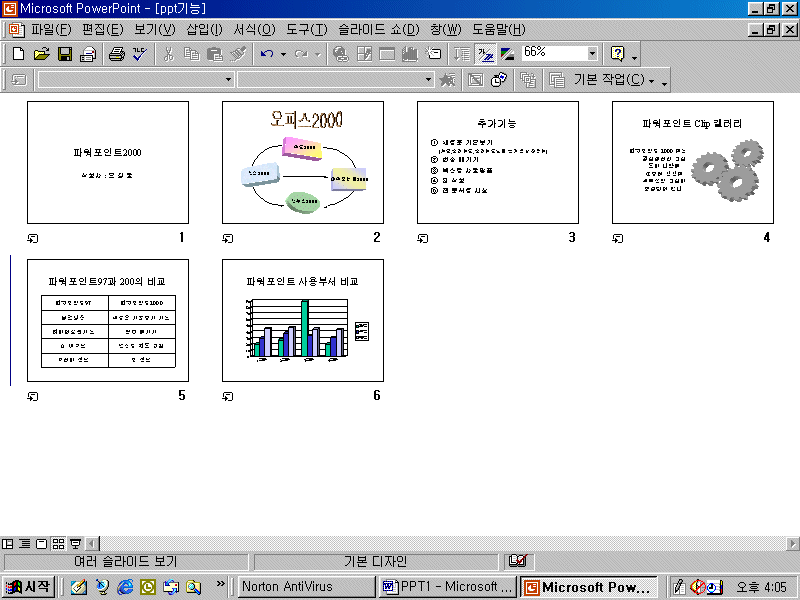Click the New Slide icon
The image size is (800, 600).
(433, 54)
